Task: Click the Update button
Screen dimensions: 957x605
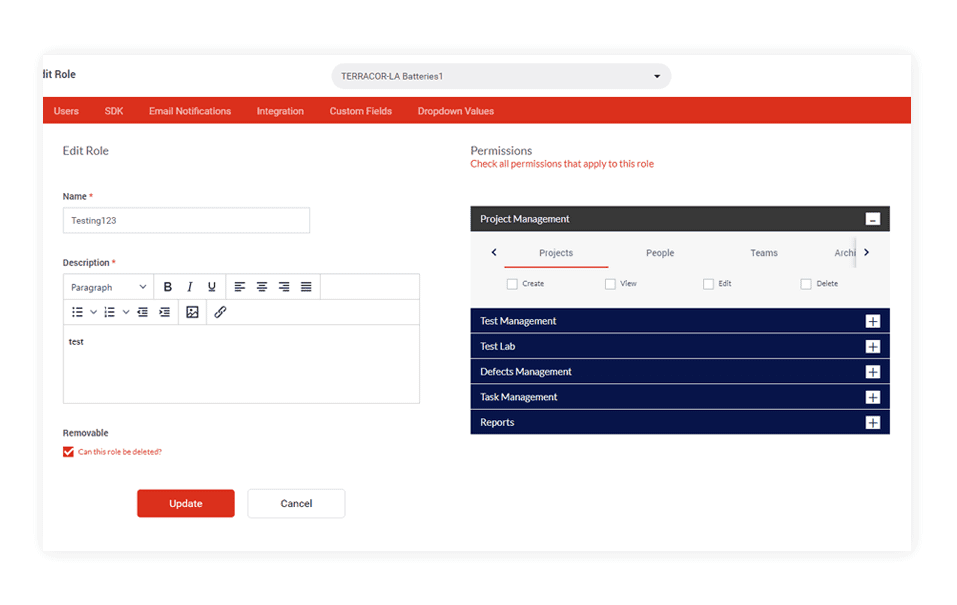Action: tap(186, 504)
